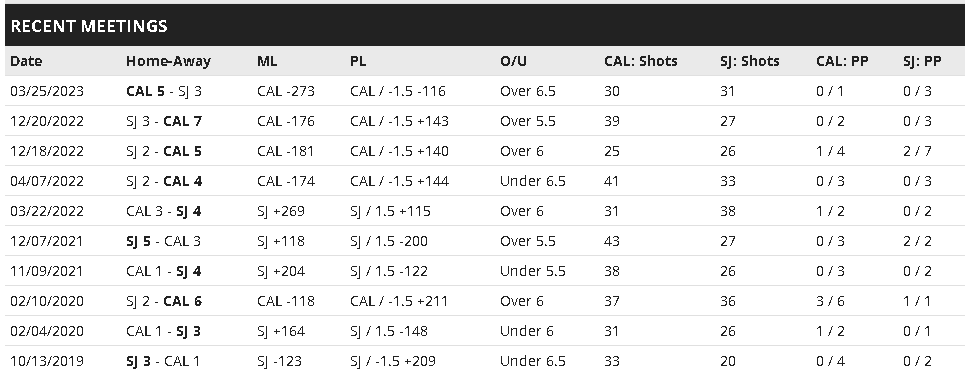This screenshot has height=374, width=970.
Task: Click the Recent Meetings title bar
Action: 485,25
